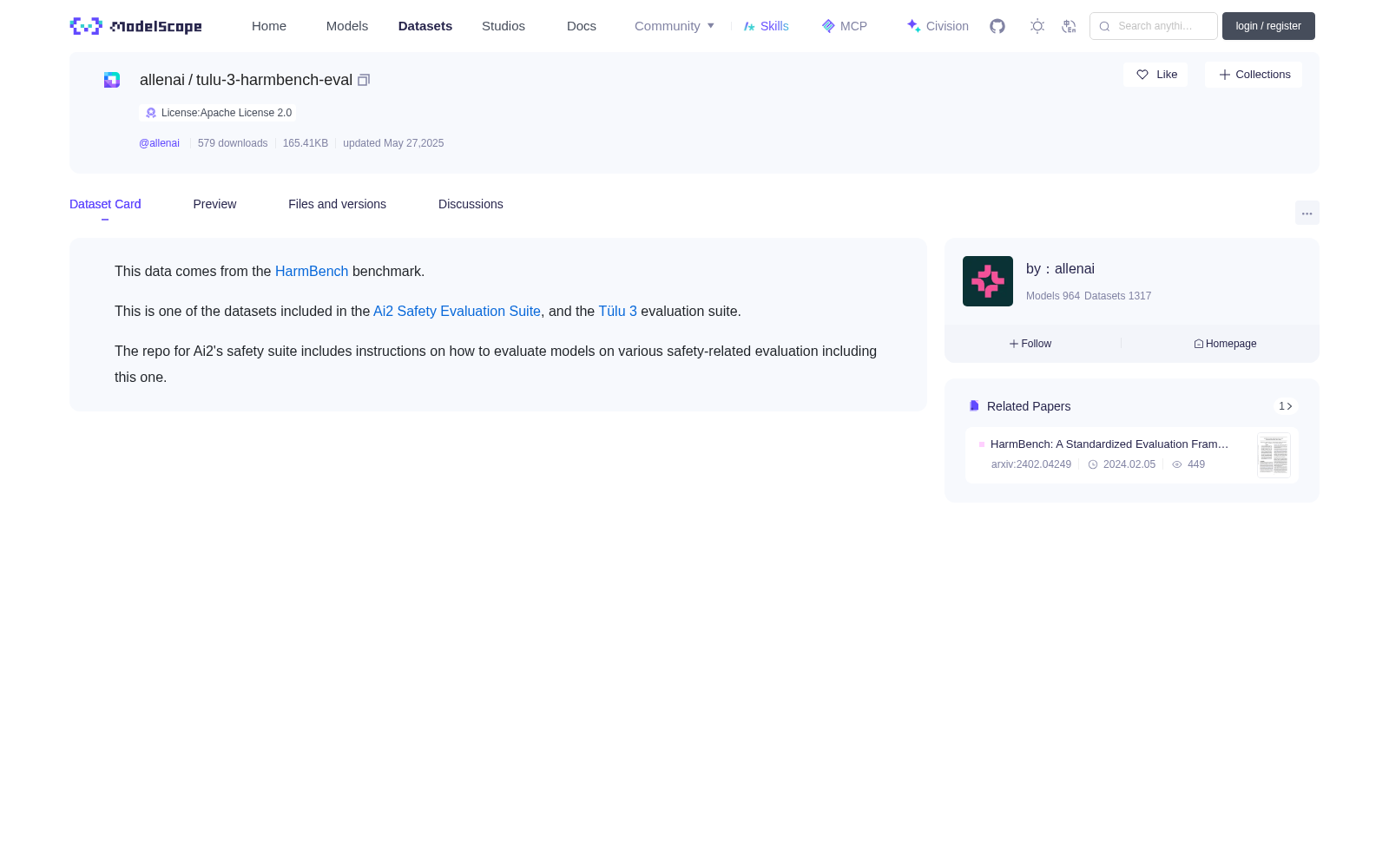Screen dimensions: 1389x868
Task: Switch language with the translate icon
Action: [1069, 26]
